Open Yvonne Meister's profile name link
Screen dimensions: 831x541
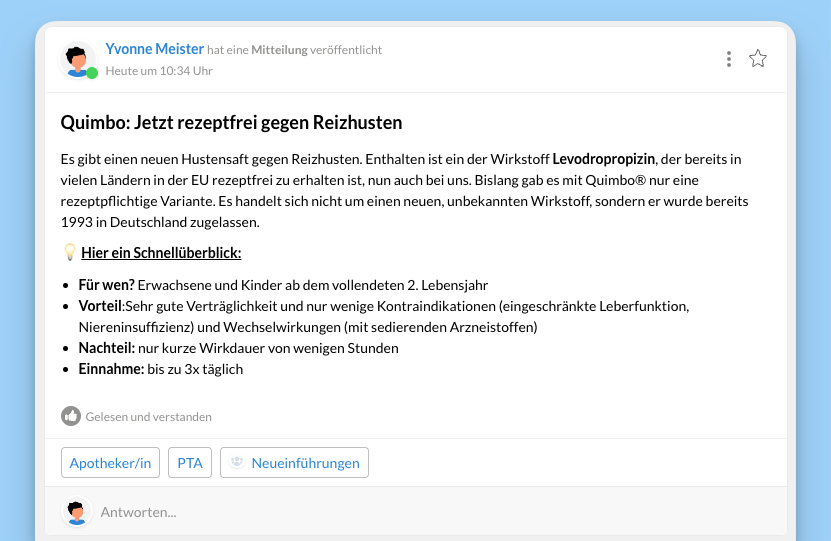tap(154, 49)
